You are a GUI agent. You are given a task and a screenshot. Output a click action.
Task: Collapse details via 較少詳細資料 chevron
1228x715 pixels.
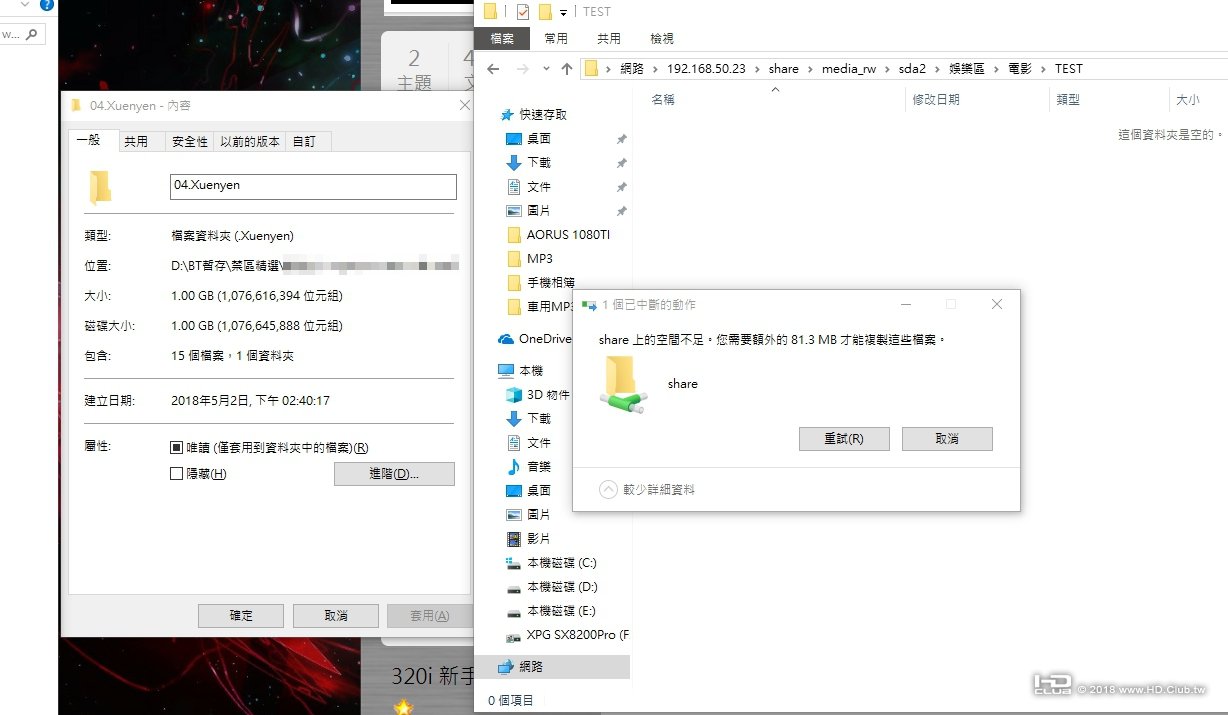[x=608, y=490]
